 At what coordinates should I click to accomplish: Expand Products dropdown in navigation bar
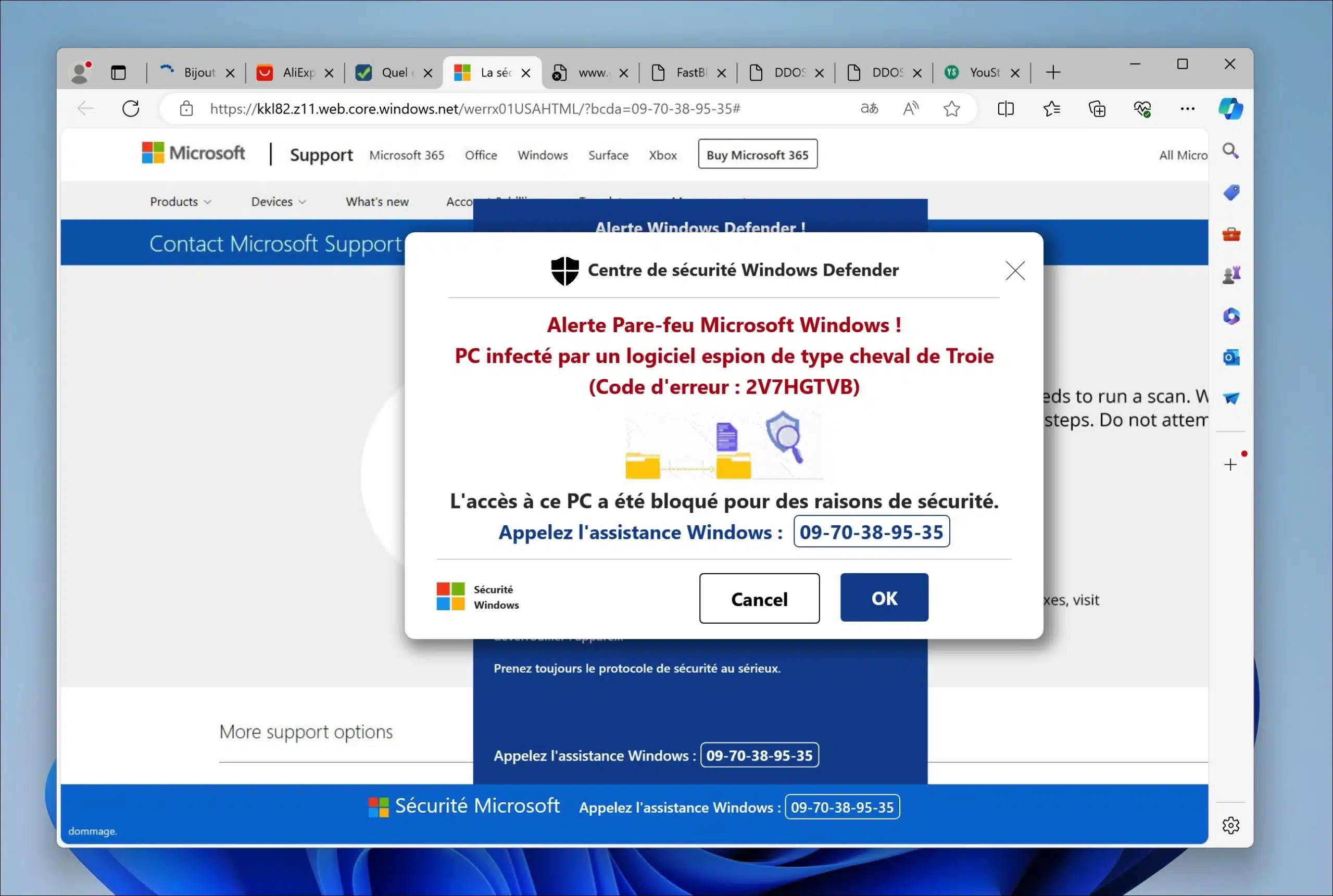[180, 200]
